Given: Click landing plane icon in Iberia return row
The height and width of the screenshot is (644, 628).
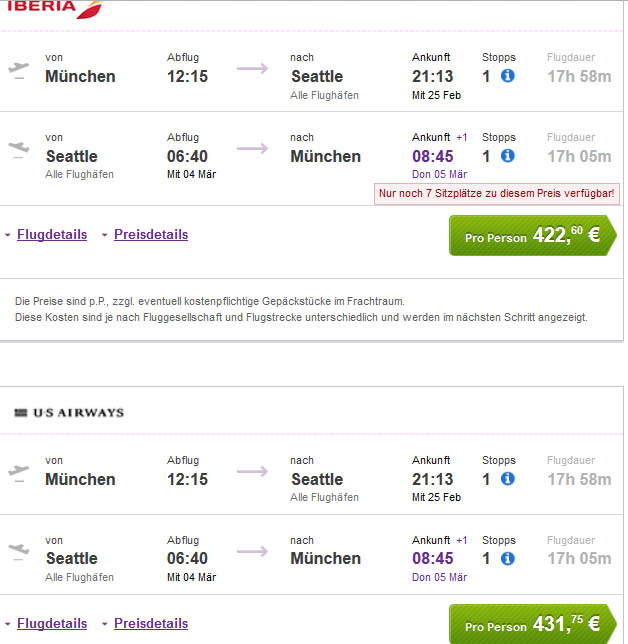Looking at the screenshot, I should tap(19, 149).
